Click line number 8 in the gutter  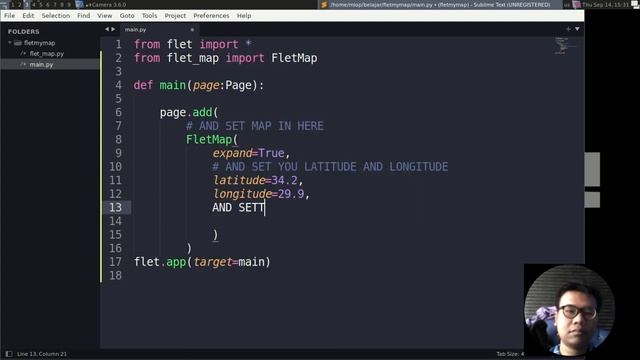point(118,139)
